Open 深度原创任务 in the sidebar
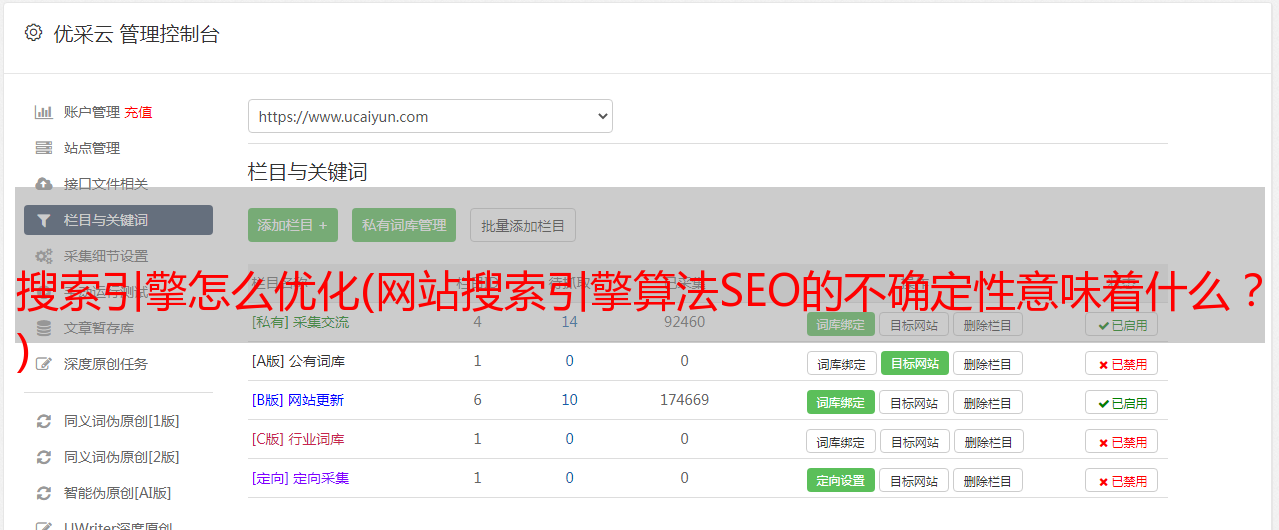This screenshot has height=530, width=1279. tap(106, 364)
